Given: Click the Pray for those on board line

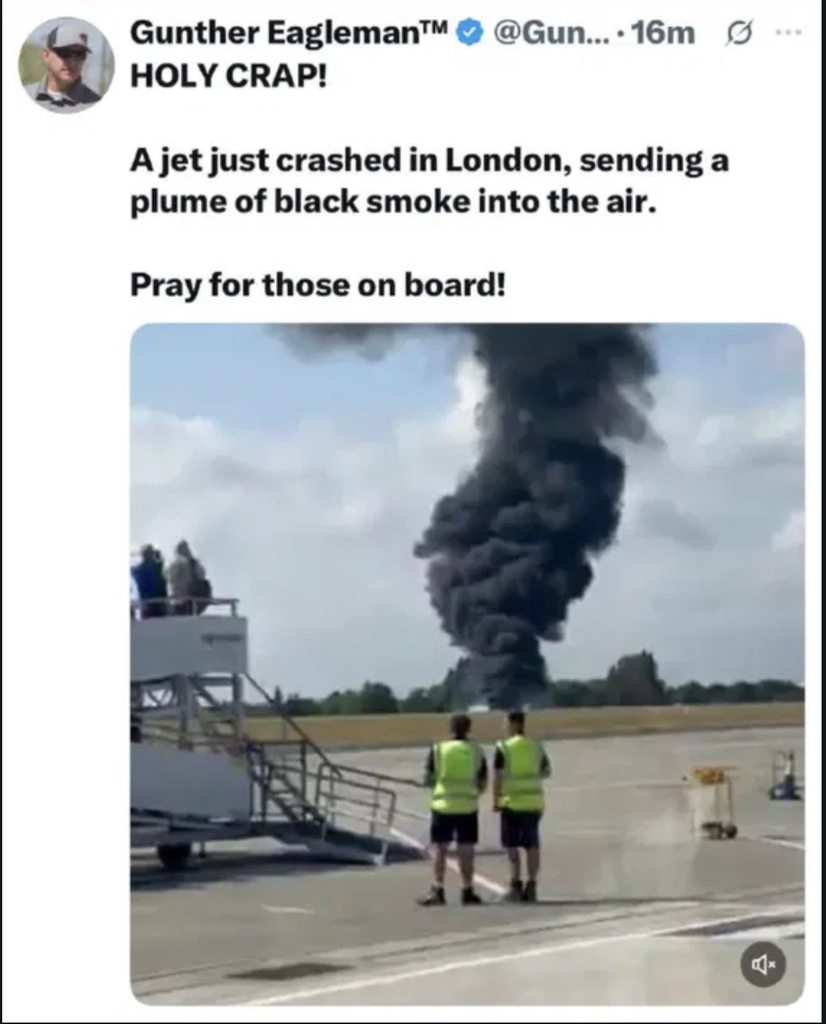Looking at the screenshot, I should (318, 285).
